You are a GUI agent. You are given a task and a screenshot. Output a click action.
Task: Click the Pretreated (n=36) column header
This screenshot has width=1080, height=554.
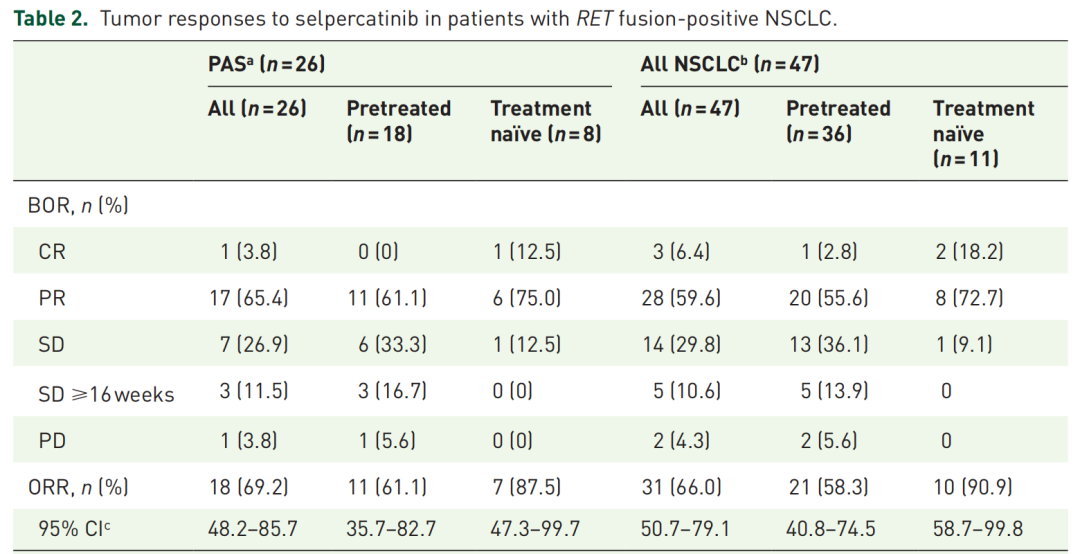click(838, 120)
